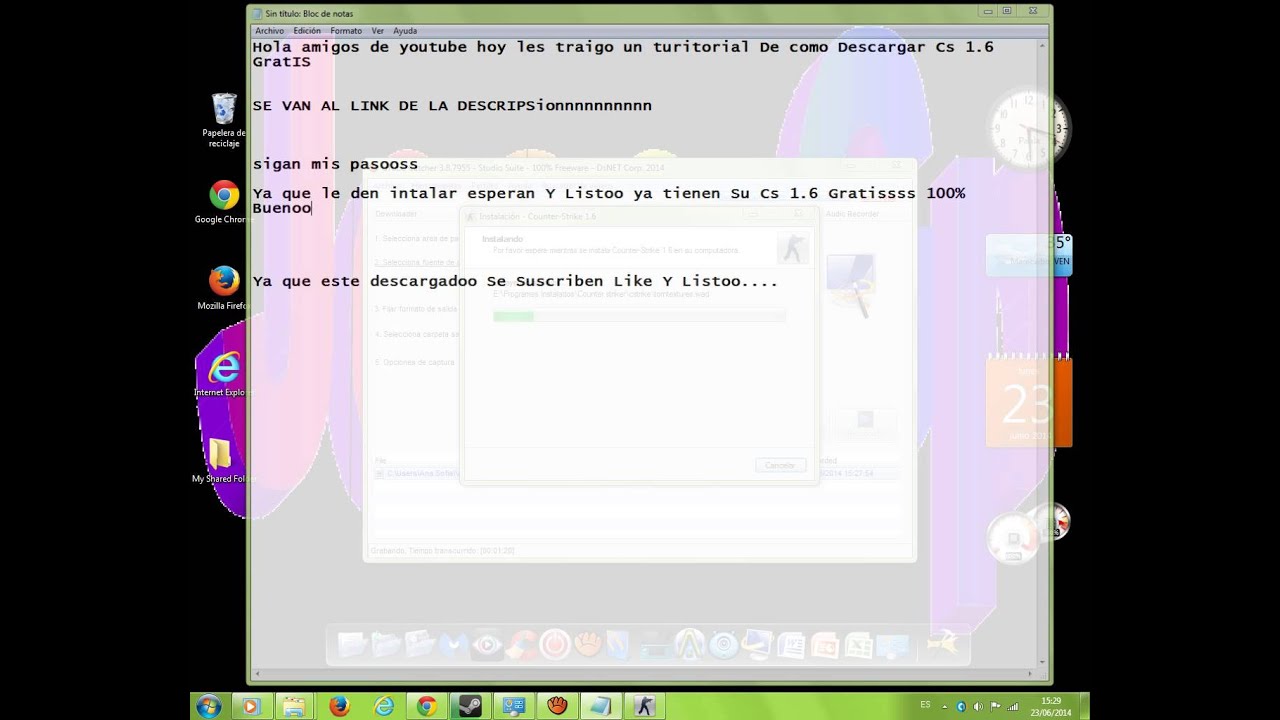Viewport: 1280px width, 720px height.
Task: Click the line 'SE VAN AL LINK DE LA DESCRIPSionnnnnnnnnn'
Action: click(452, 106)
